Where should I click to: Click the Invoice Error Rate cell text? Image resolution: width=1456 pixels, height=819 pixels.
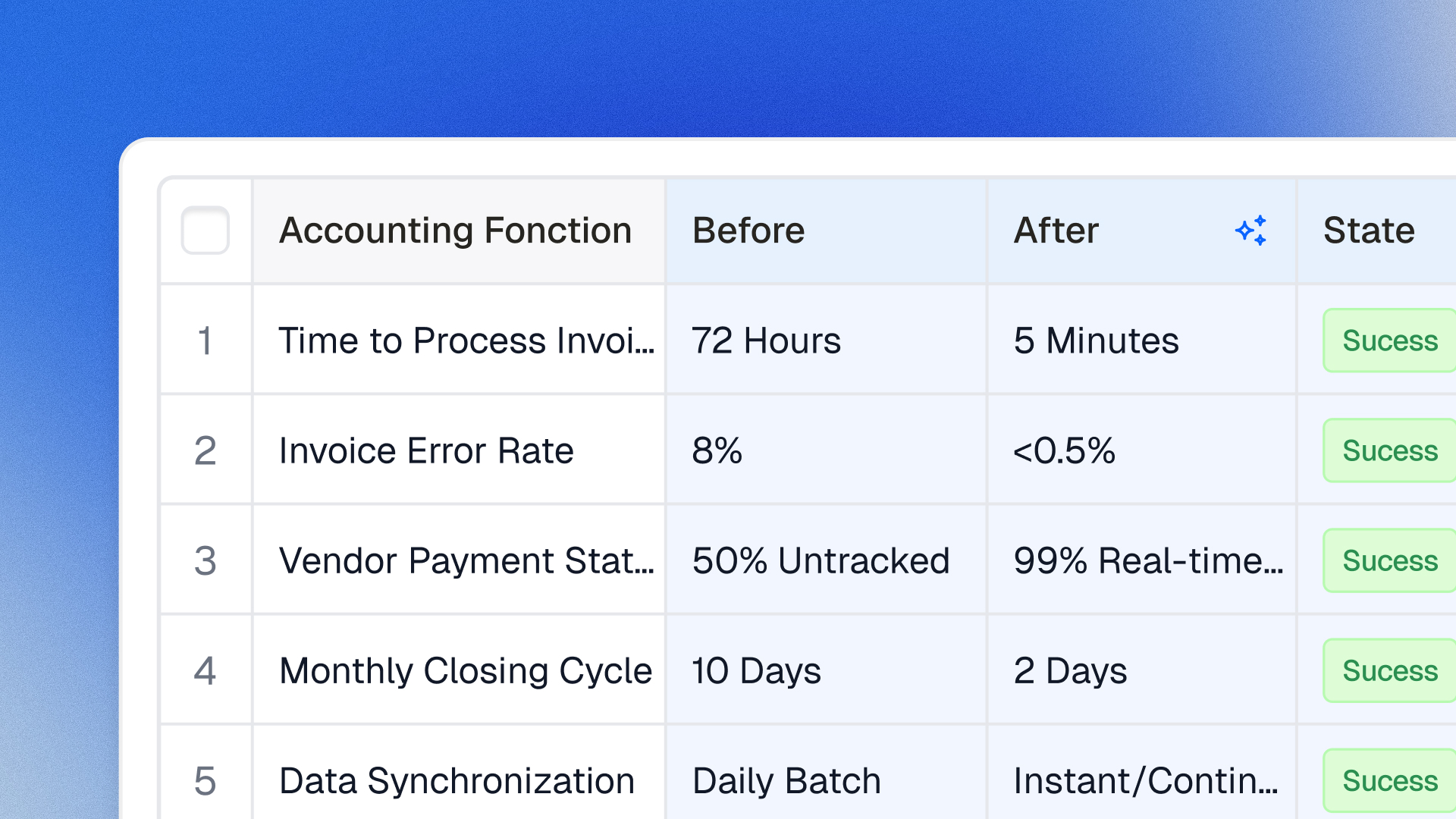426,450
